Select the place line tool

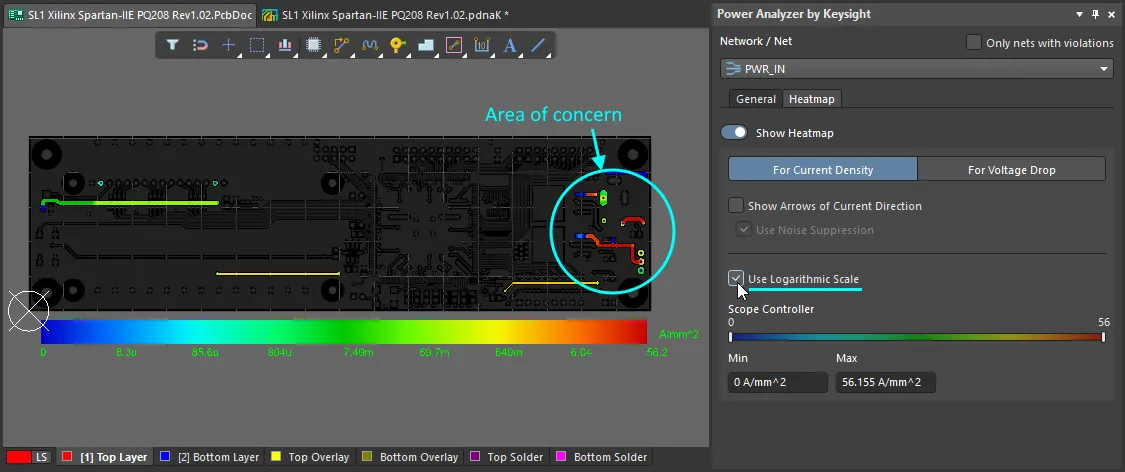[x=538, y=44]
